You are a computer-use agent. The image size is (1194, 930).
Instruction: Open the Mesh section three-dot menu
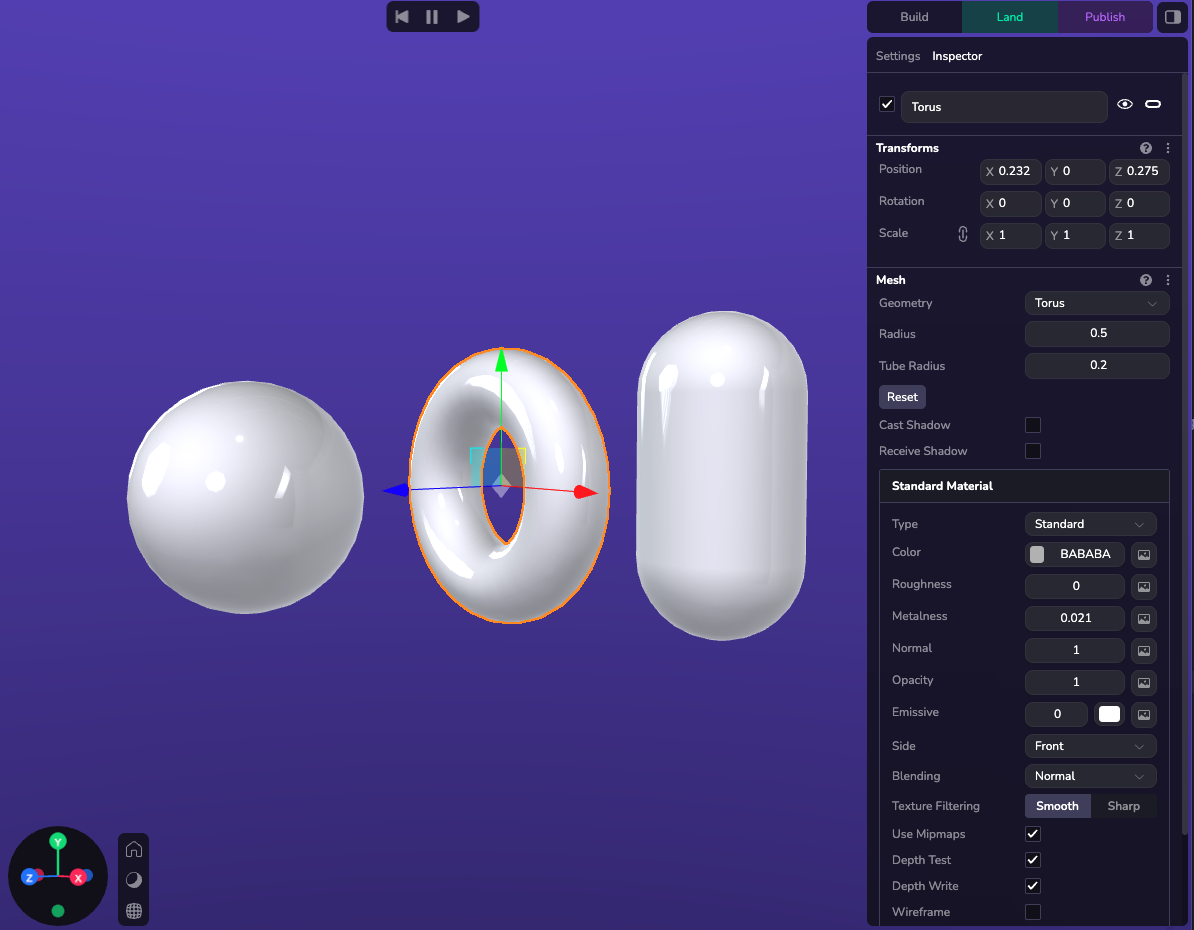pos(1167,280)
